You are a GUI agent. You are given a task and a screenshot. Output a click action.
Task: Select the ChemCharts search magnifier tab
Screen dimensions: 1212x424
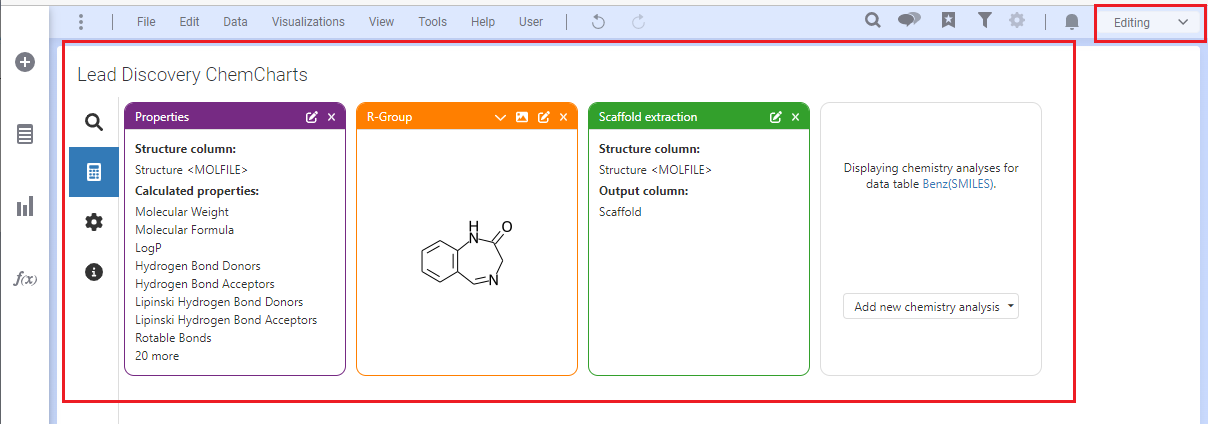tap(94, 122)
